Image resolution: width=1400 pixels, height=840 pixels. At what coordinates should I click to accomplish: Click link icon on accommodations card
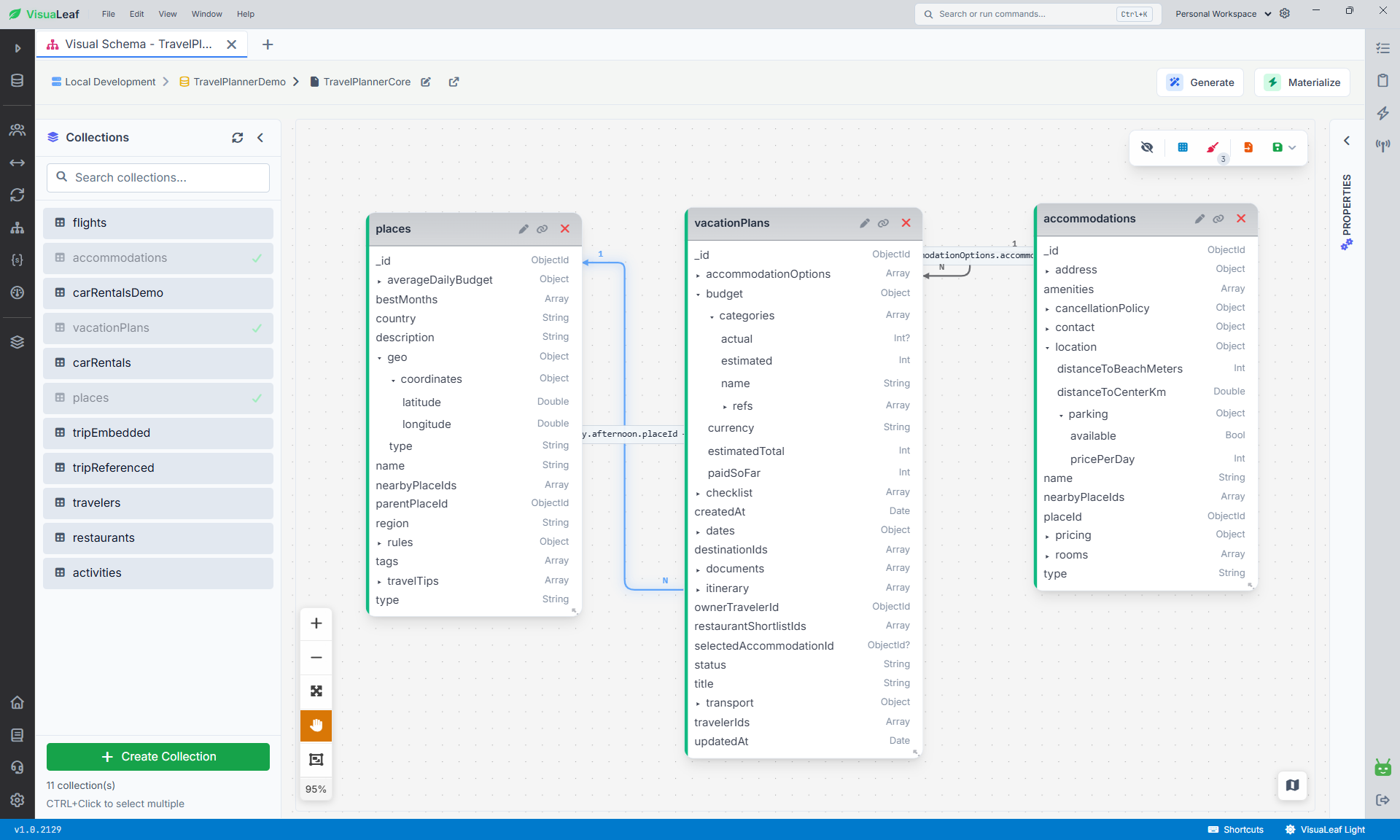coord(1218,219)
